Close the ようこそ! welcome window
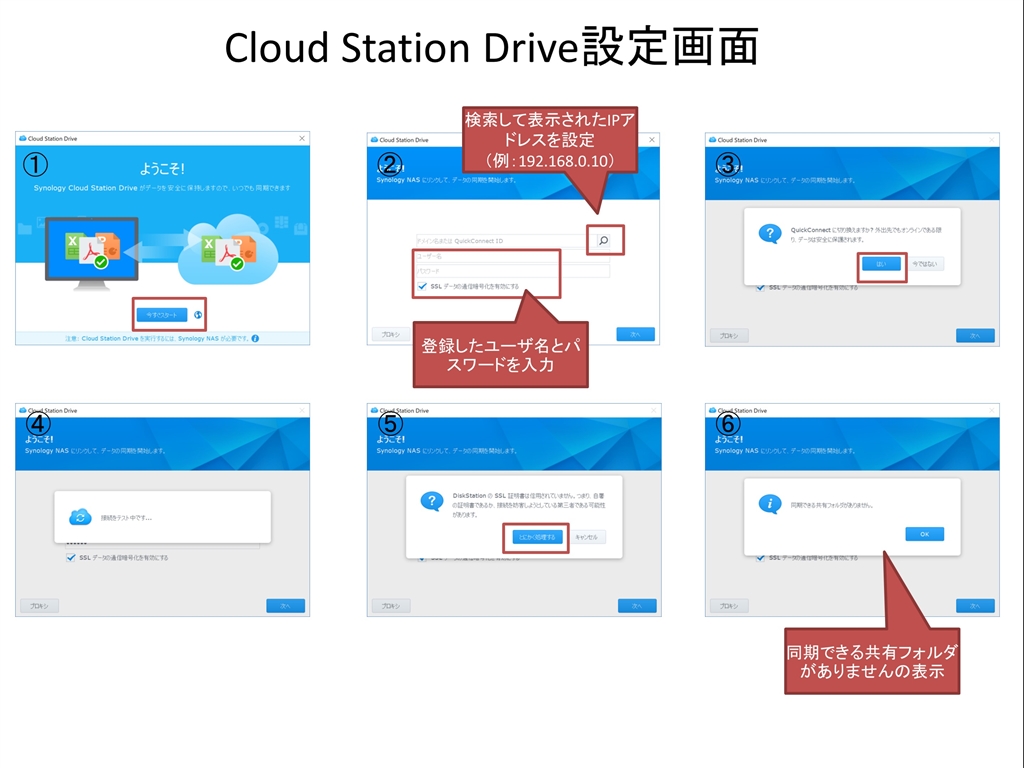Image resolution: width=1024 pixels, height=768 pixels. [x=302, y=138]
